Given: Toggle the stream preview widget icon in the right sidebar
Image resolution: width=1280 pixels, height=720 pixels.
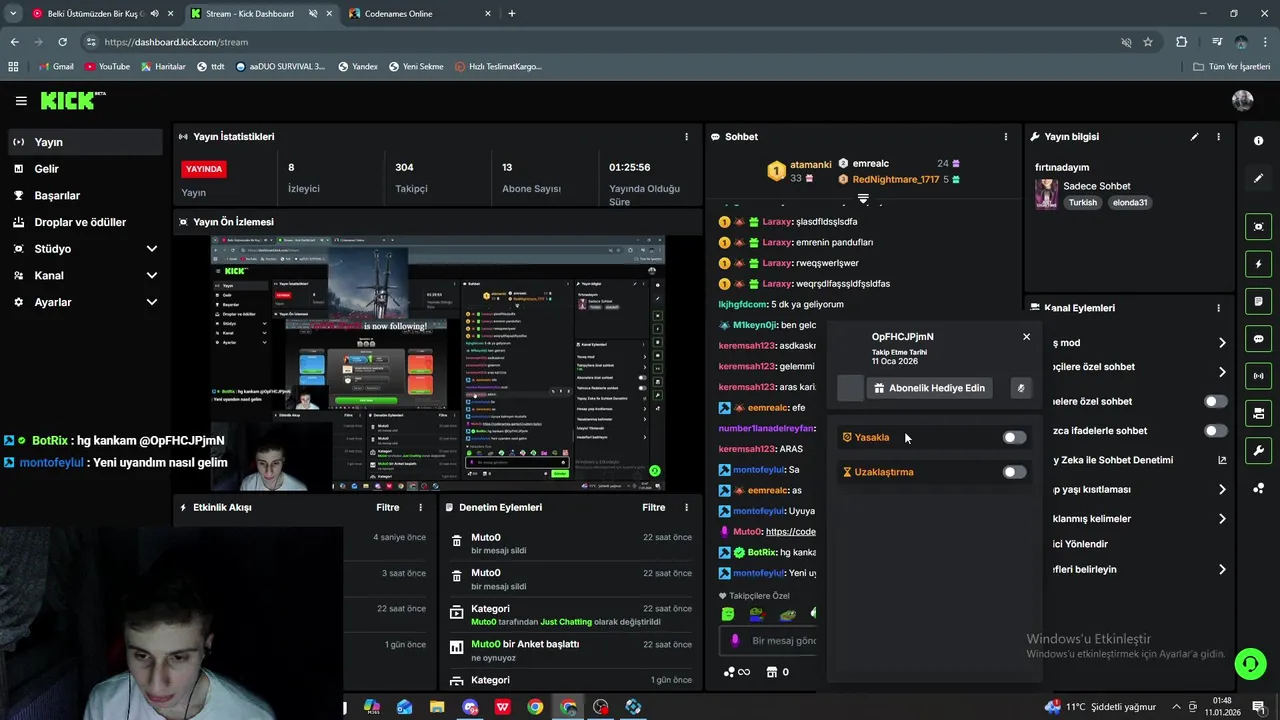Looking at the screenshot, I should pos(1258,227).
